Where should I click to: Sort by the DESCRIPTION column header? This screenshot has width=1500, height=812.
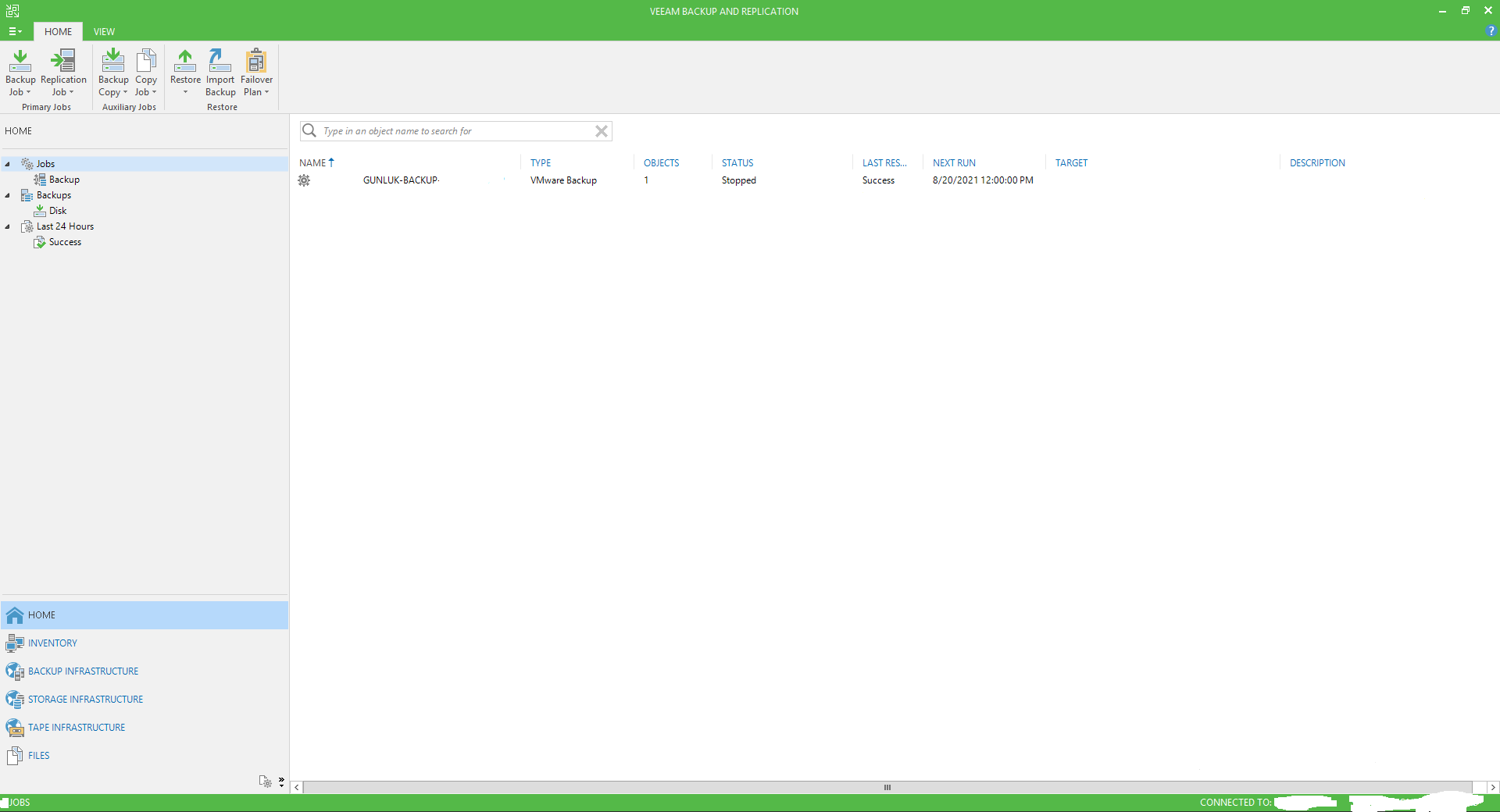point(1317,163)
